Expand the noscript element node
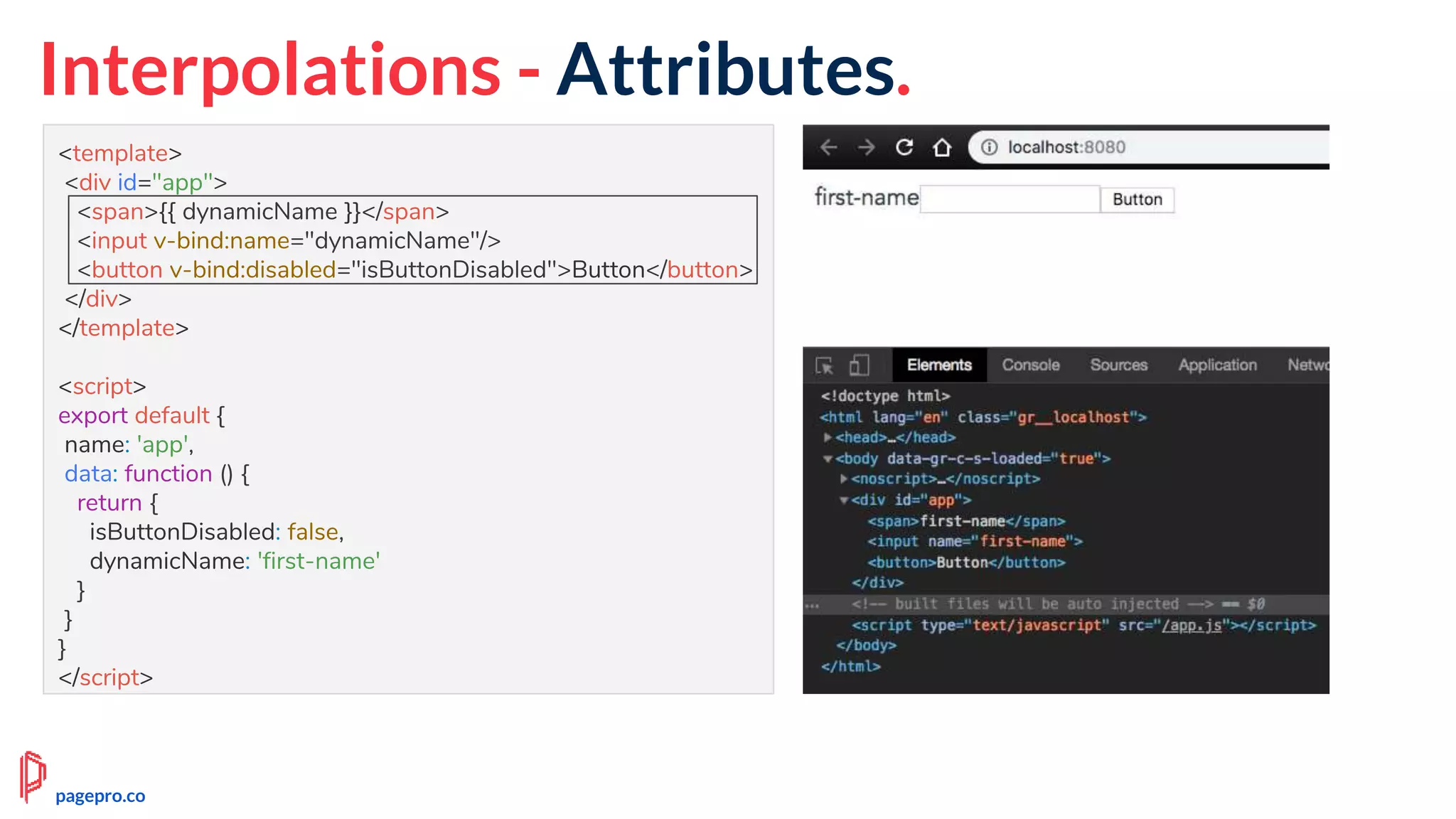Image resolution: width=1456 pixels, height=819 pixels. coord(843,478)
